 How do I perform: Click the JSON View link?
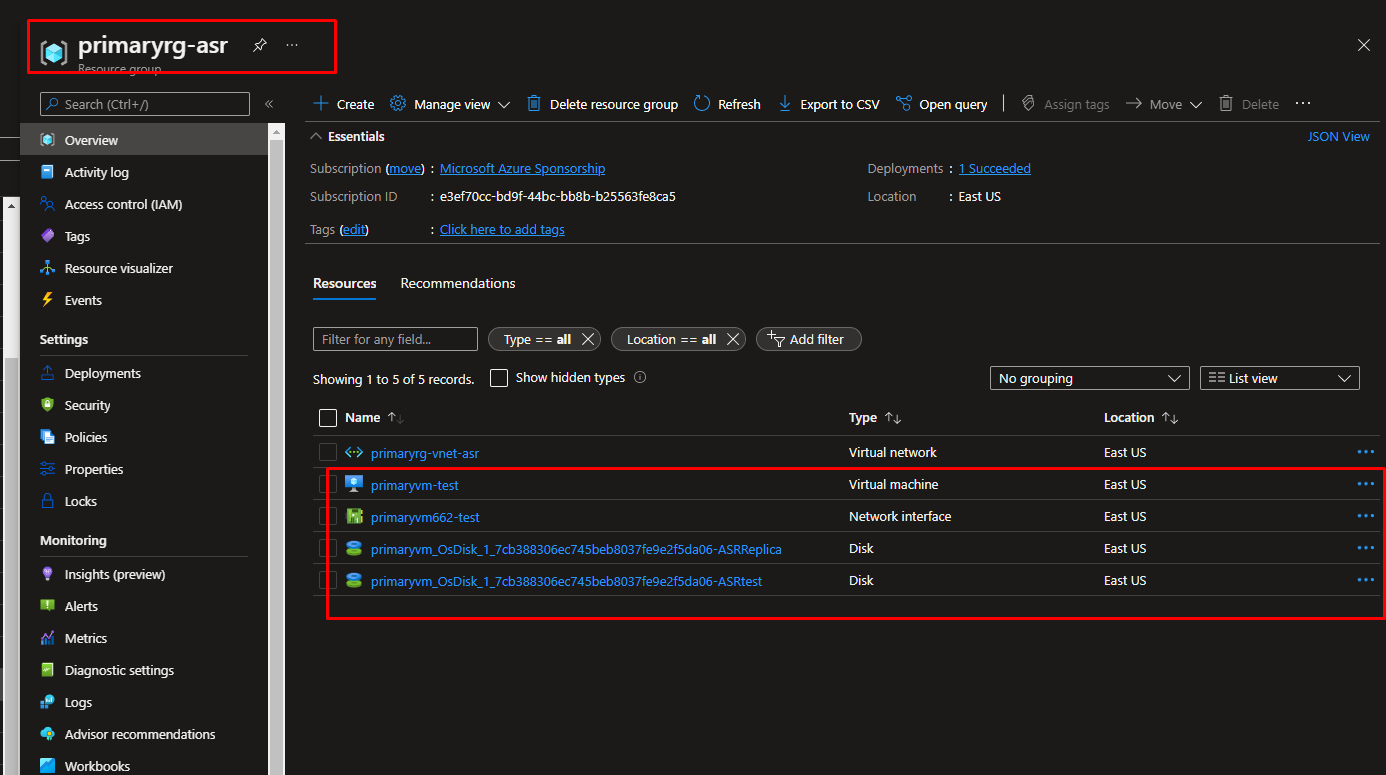click(x=1338, y=137)
